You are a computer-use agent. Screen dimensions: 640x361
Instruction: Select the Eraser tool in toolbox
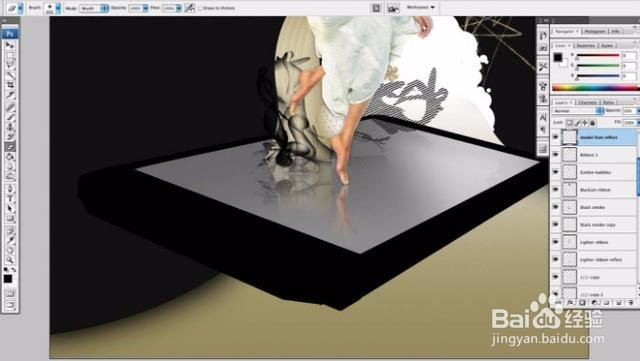click(x=10, y=147)
